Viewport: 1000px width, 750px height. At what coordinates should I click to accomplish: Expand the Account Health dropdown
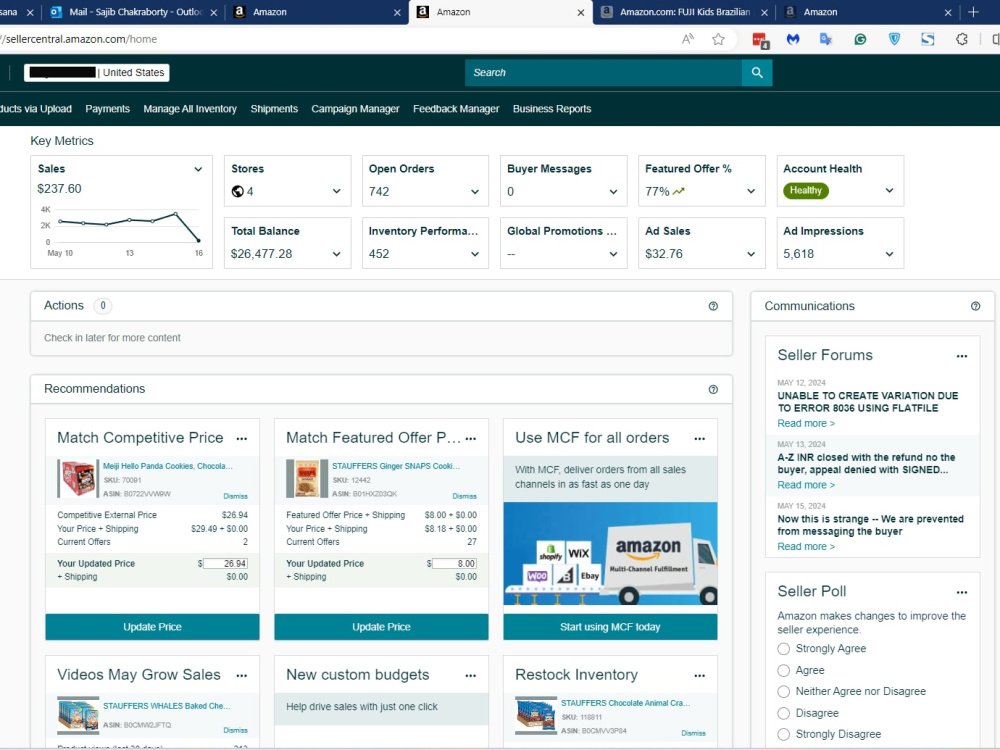point(890,191)
